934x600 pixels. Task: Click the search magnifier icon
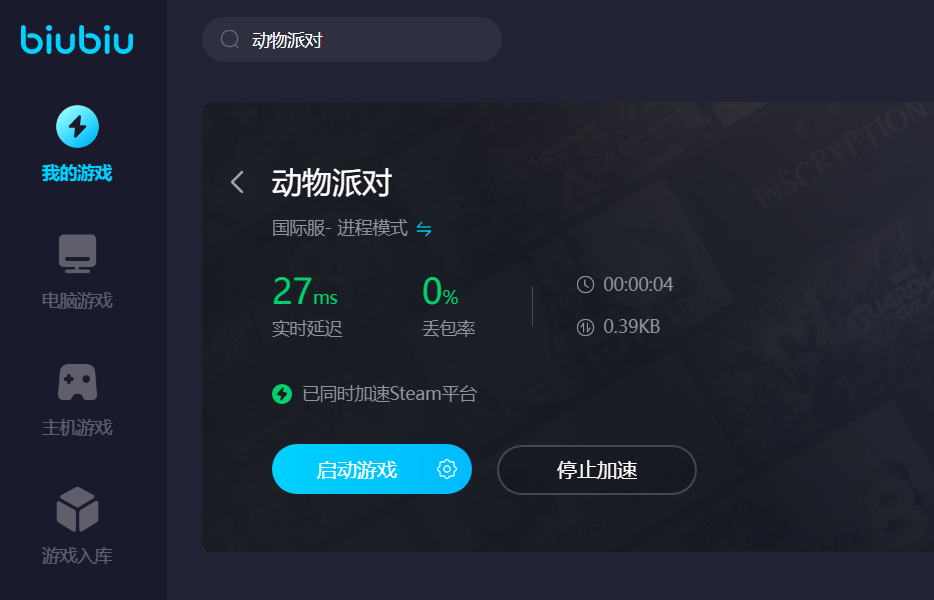[x=229, y=39]
